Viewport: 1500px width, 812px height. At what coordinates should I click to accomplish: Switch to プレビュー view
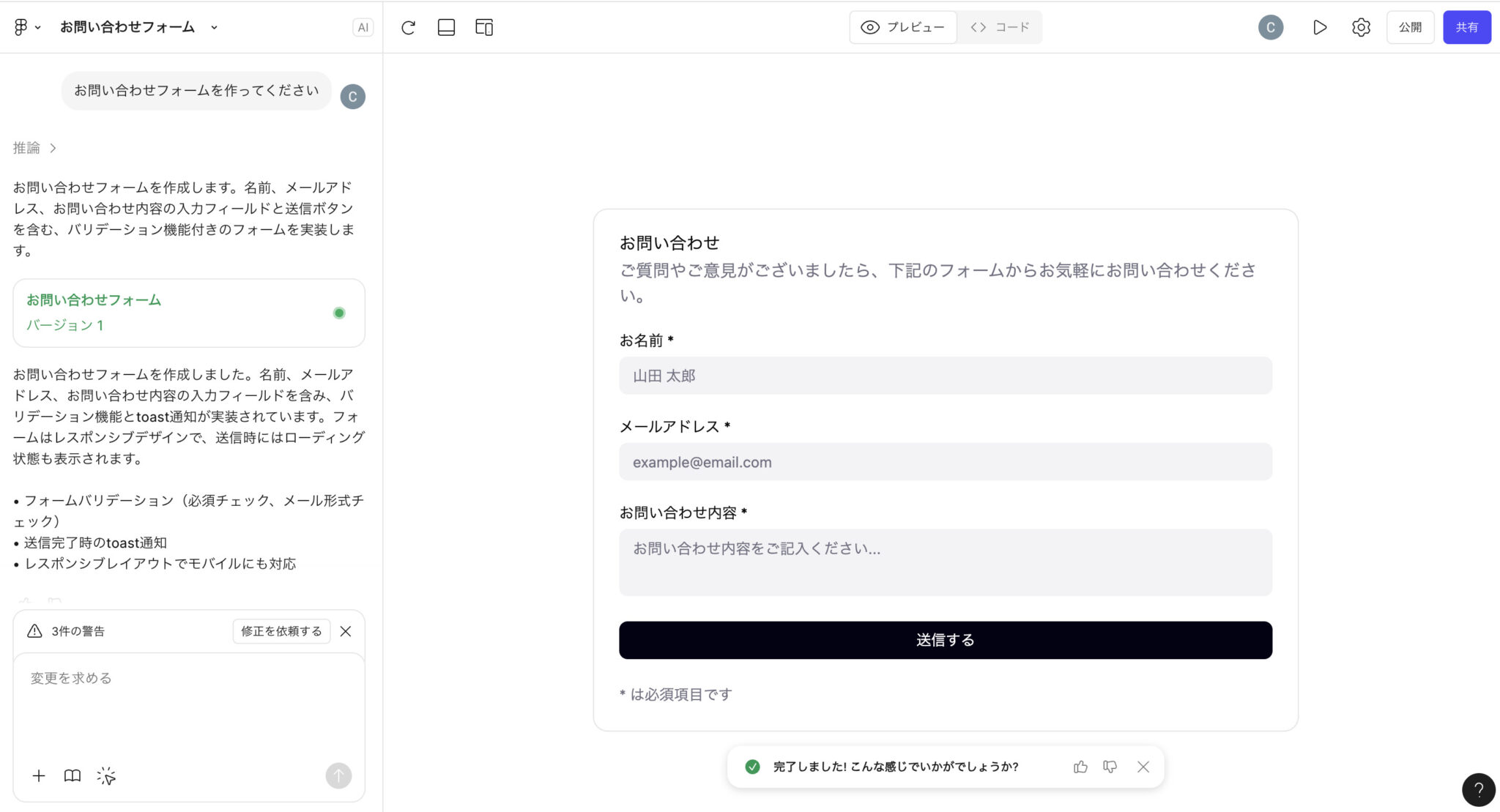point(903,28)
